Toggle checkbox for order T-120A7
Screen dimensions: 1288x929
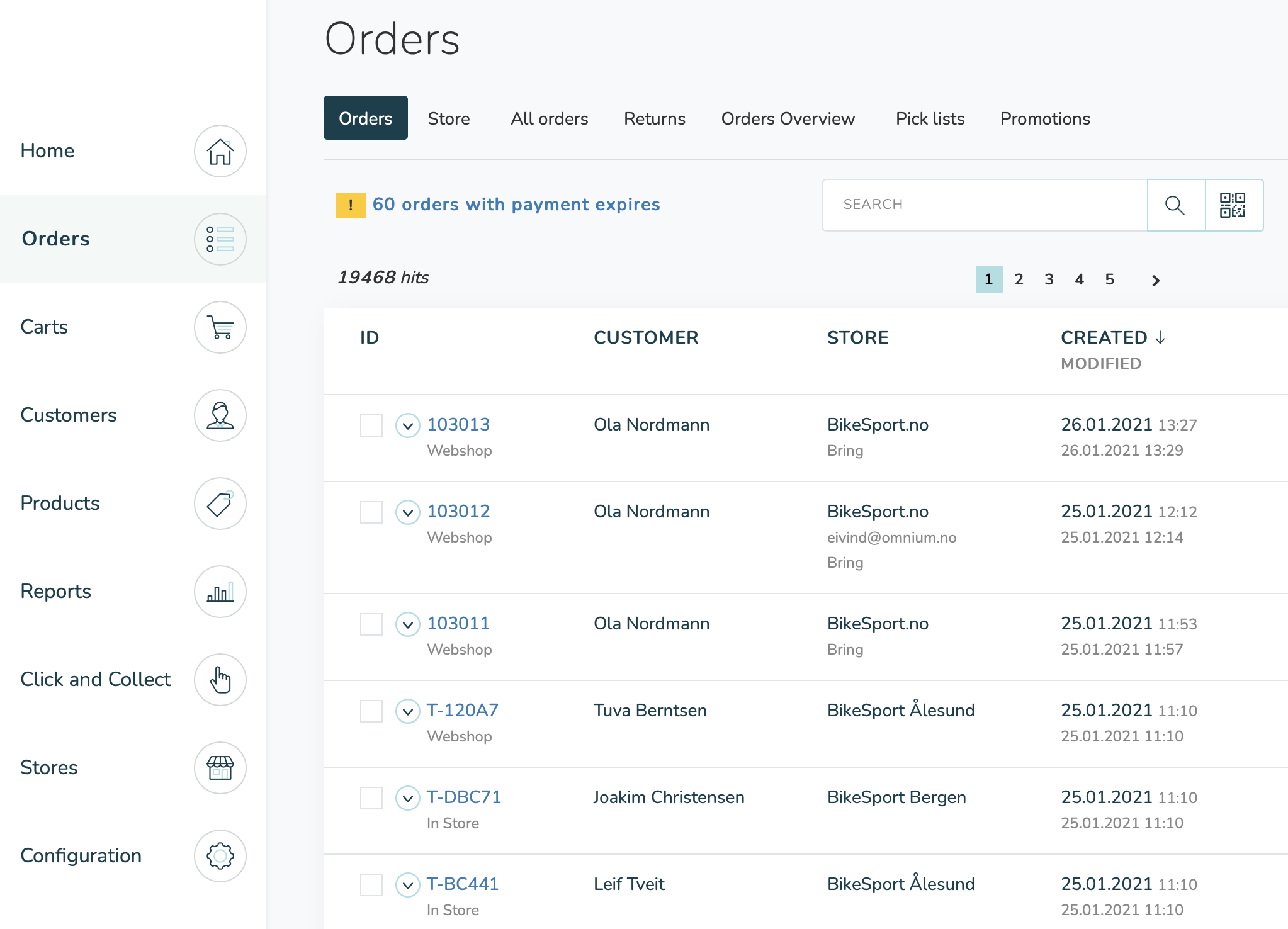[372, 711]
